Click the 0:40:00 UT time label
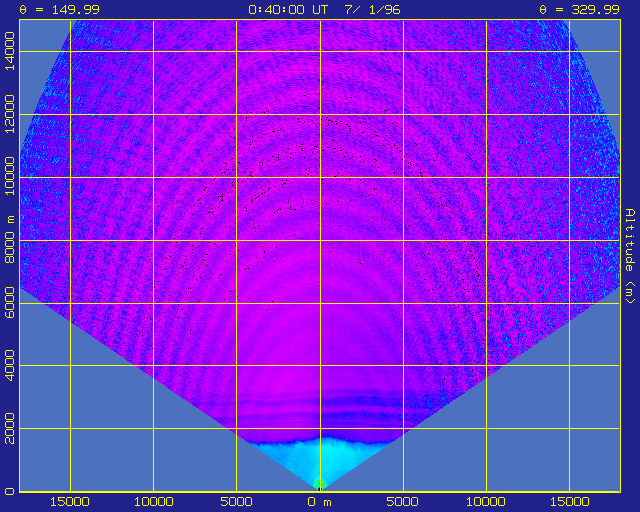The height and width of the screenshot is (512, 640). pos(288,9)
